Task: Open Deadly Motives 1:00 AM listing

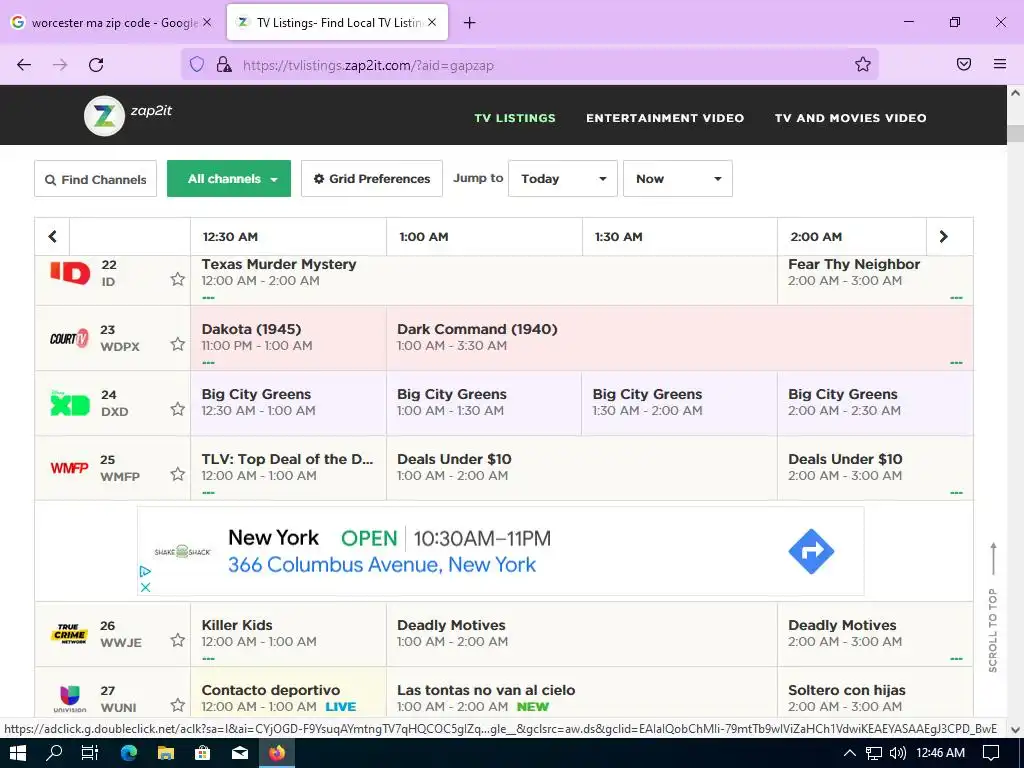Action: (582, 633)
